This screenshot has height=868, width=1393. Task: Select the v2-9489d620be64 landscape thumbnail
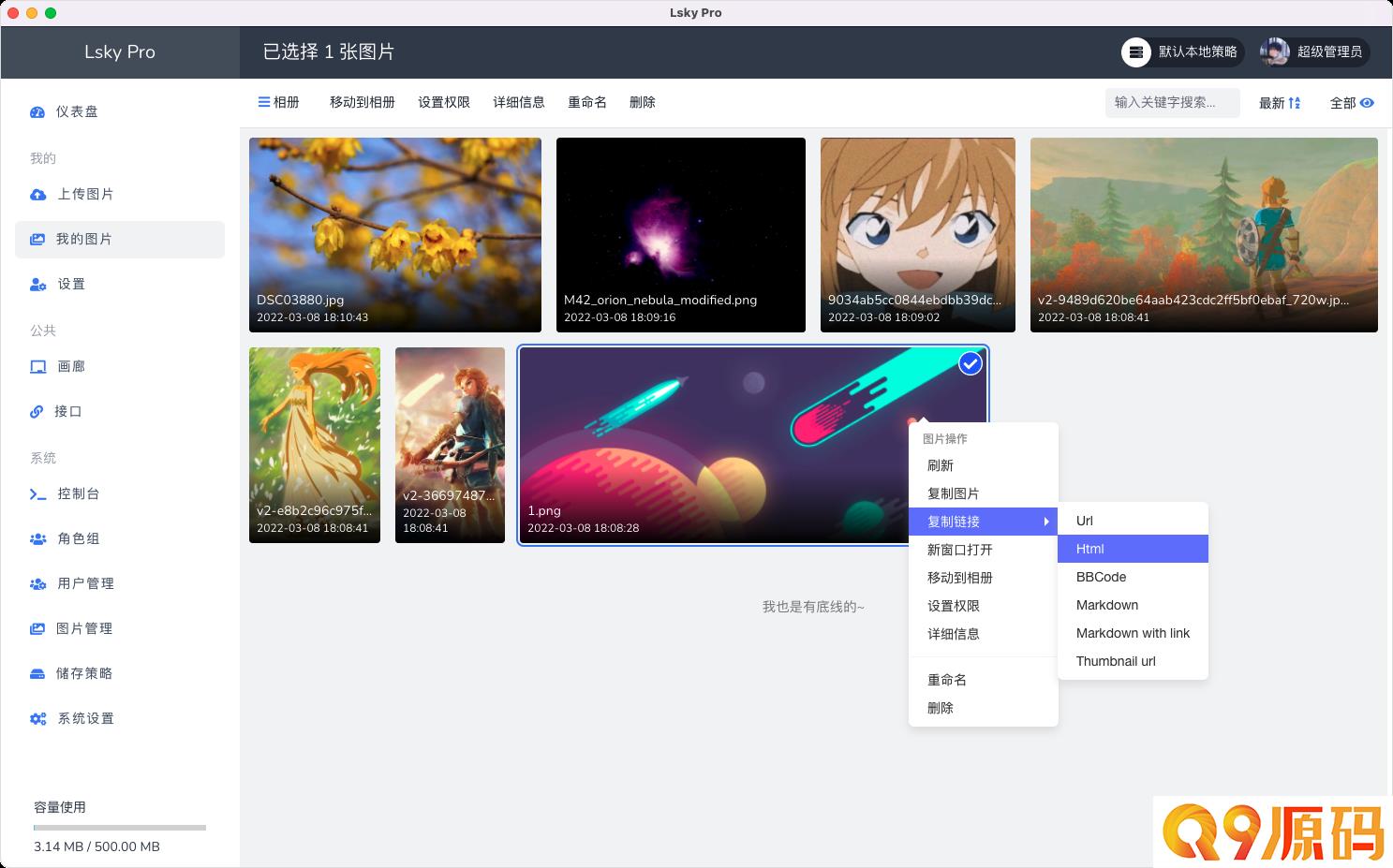click(1204, 235)
